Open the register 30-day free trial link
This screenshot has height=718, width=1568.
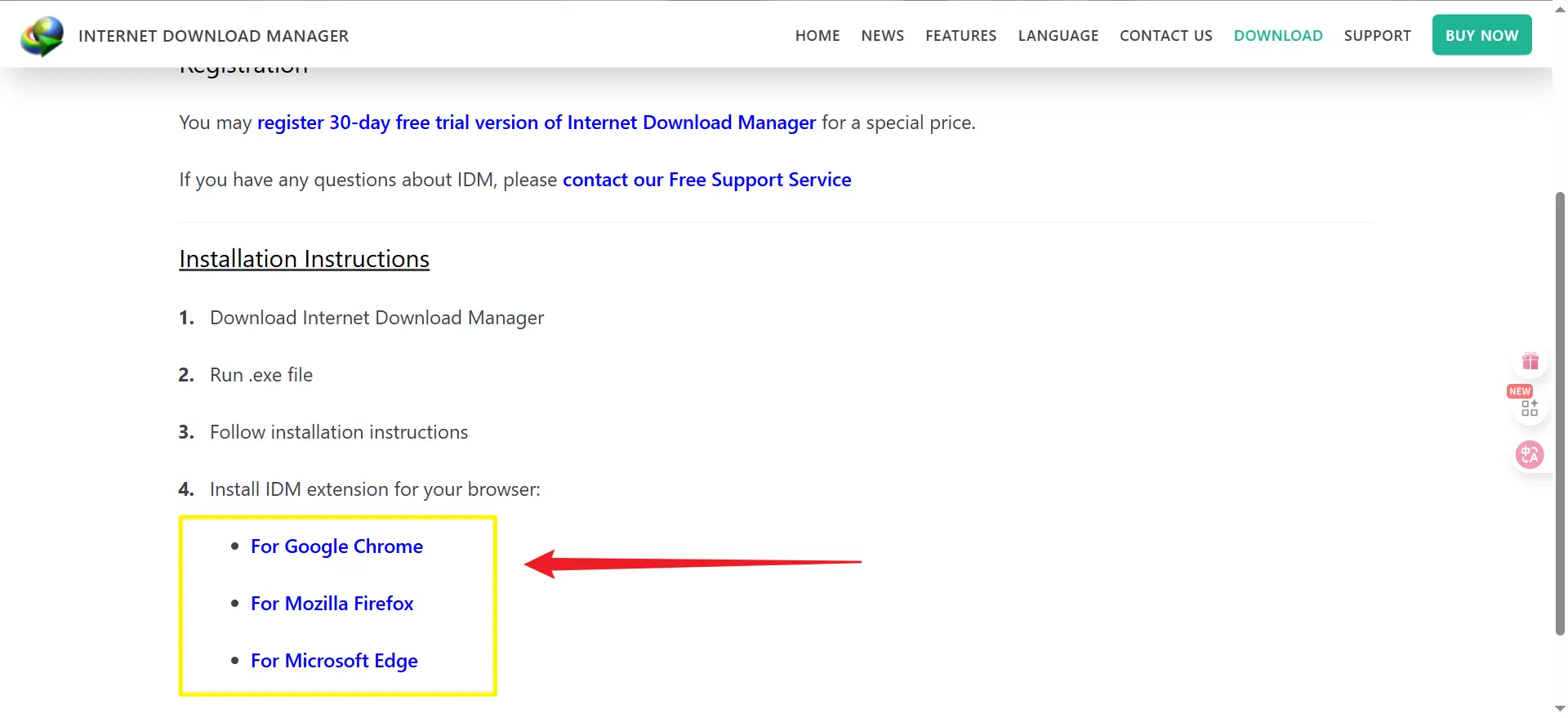pyautogui.click(x=536, y=123)
